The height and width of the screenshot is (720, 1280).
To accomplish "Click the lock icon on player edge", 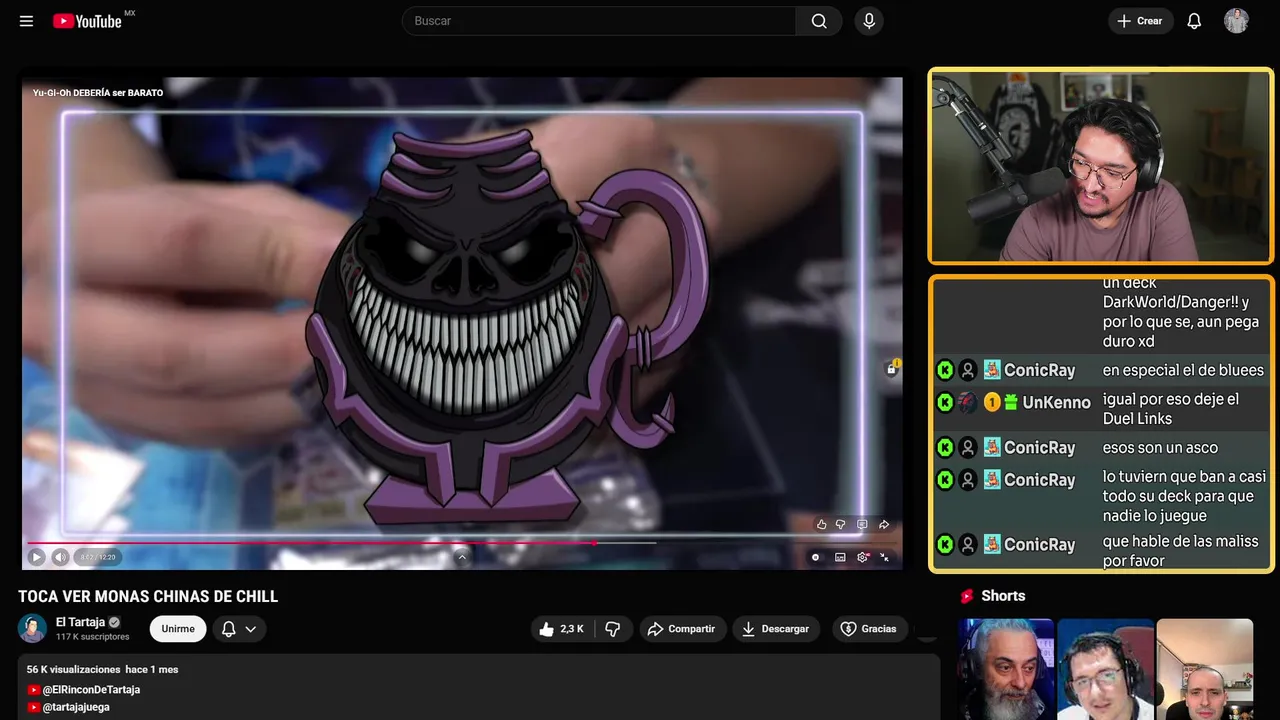I will [x=891, y=369].
